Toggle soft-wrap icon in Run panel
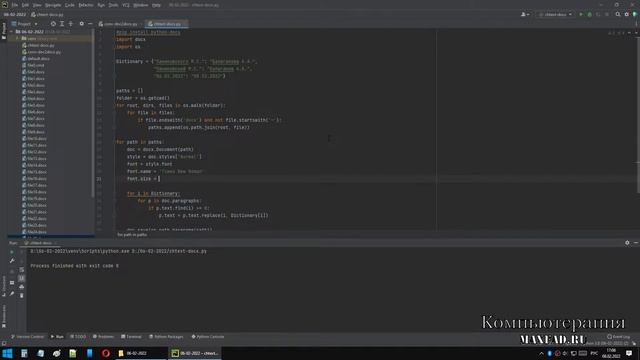 tap(22, 269)
